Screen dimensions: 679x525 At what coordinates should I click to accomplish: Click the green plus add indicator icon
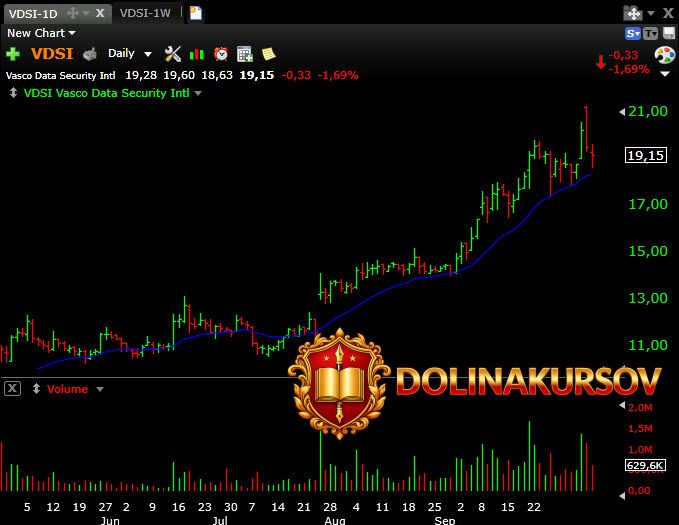click(13, 54)
